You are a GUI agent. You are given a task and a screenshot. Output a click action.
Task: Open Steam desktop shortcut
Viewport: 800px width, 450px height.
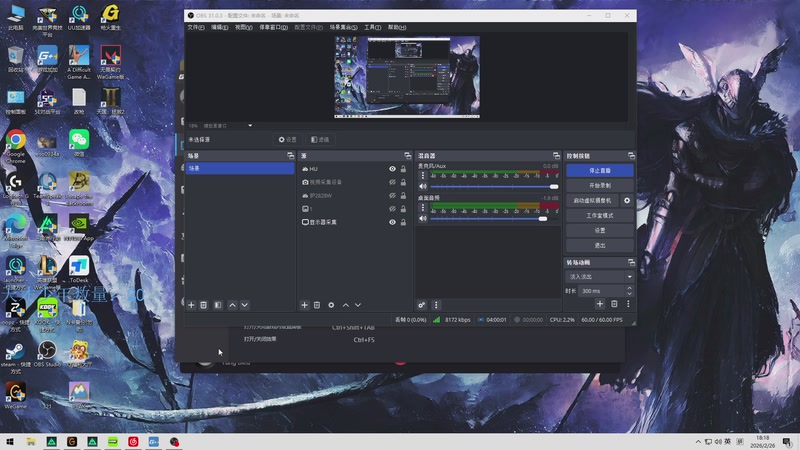tap(15, 357)
